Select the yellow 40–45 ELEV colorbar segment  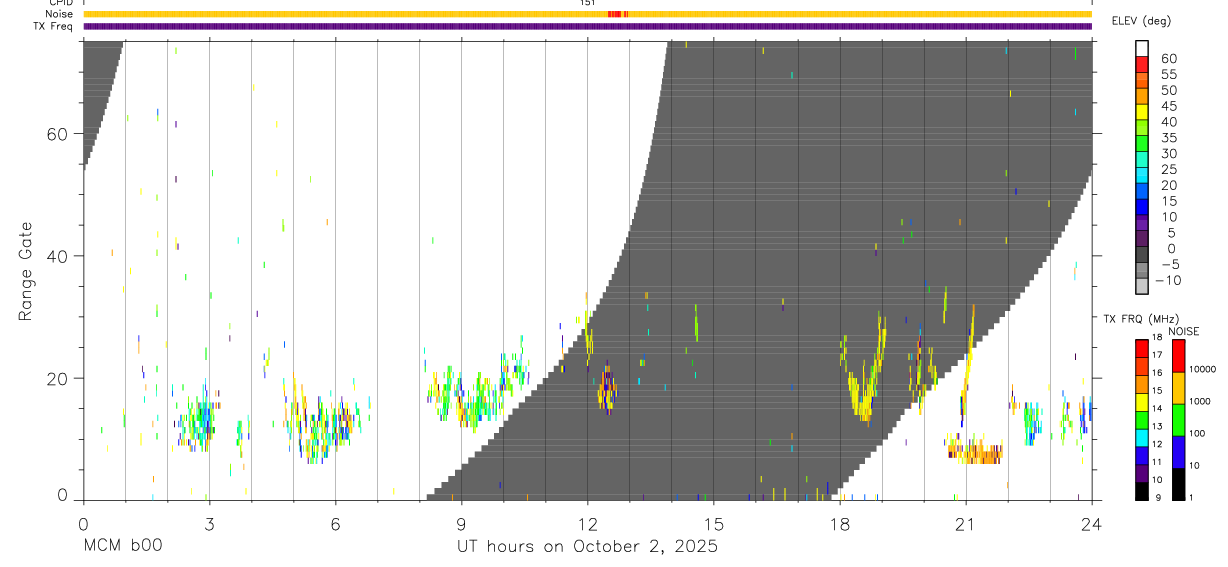1142,113
